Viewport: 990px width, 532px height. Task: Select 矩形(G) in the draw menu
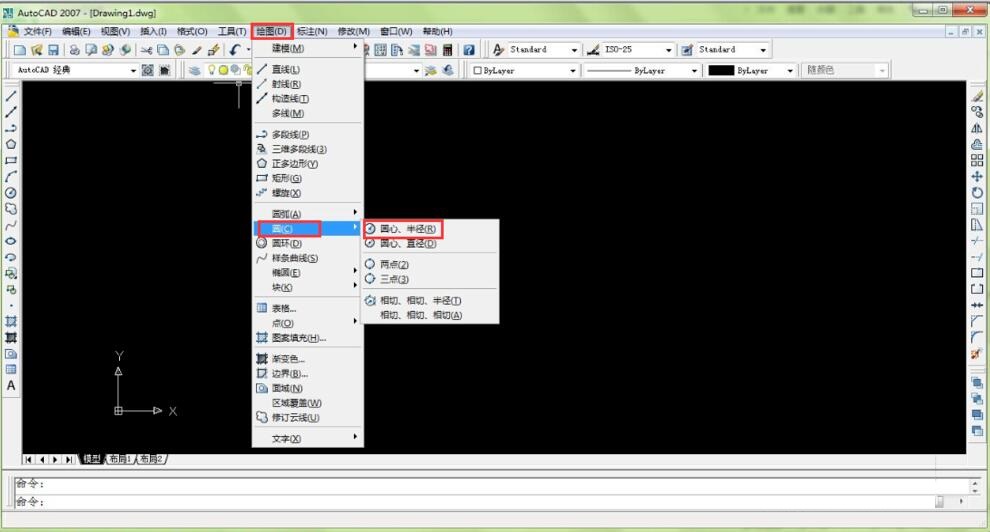pos(286,178)
